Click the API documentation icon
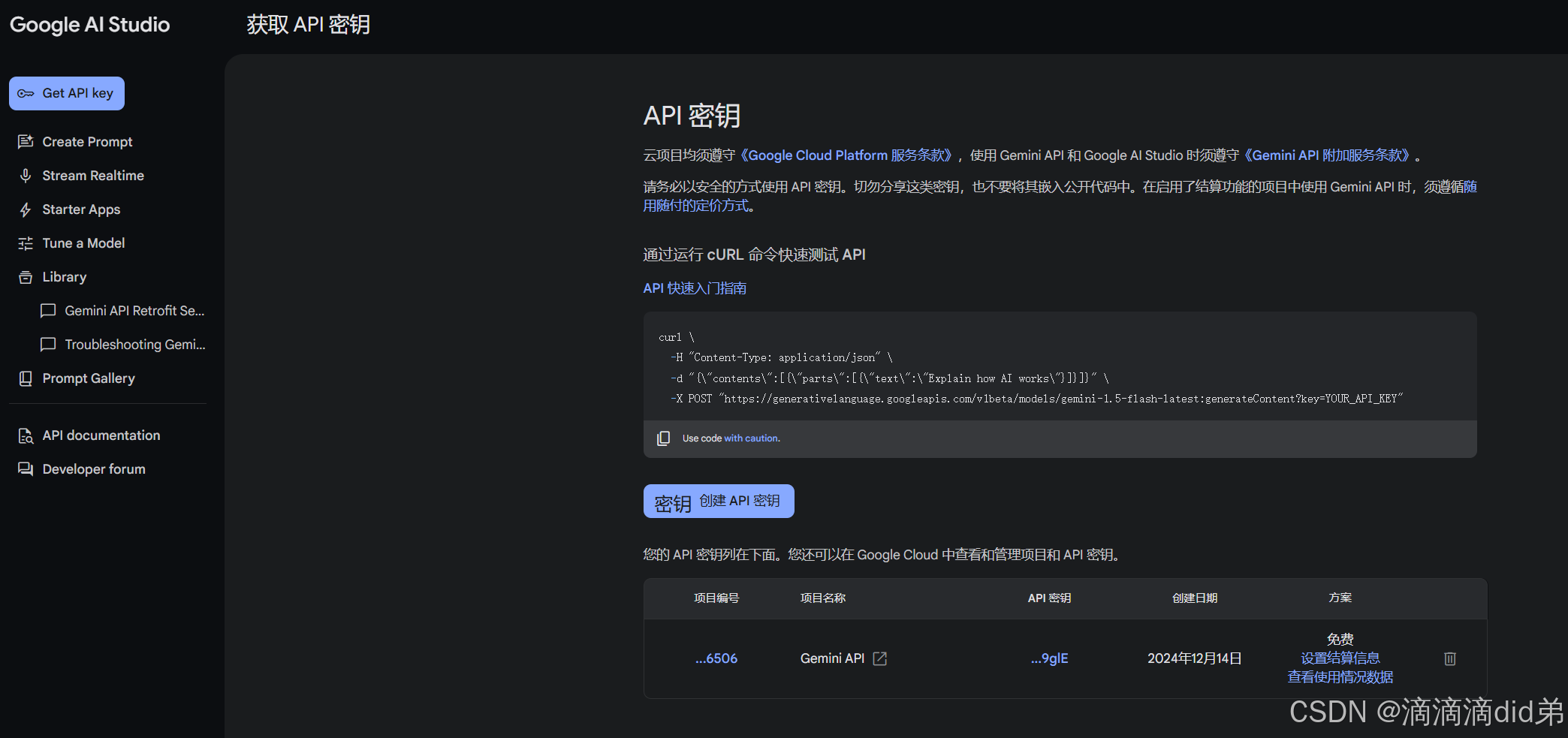 [26, 435]
